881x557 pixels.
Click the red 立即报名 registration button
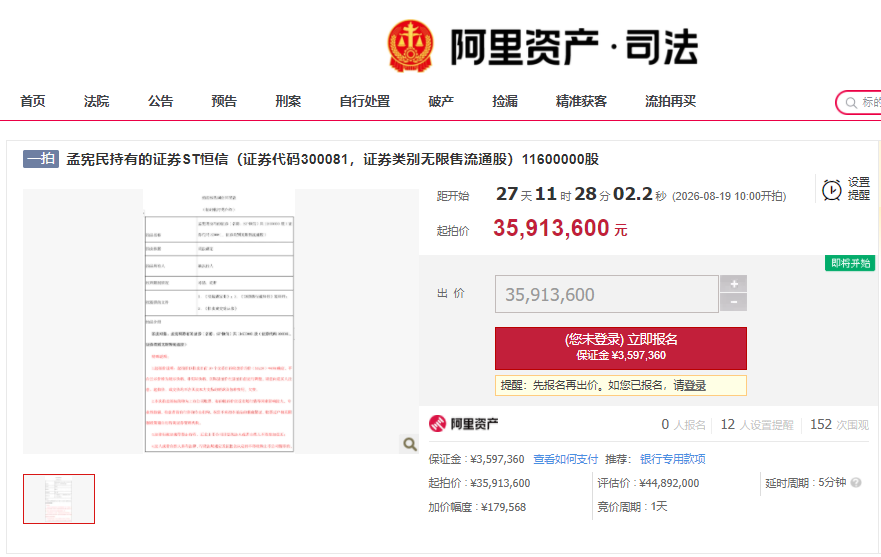621,348
